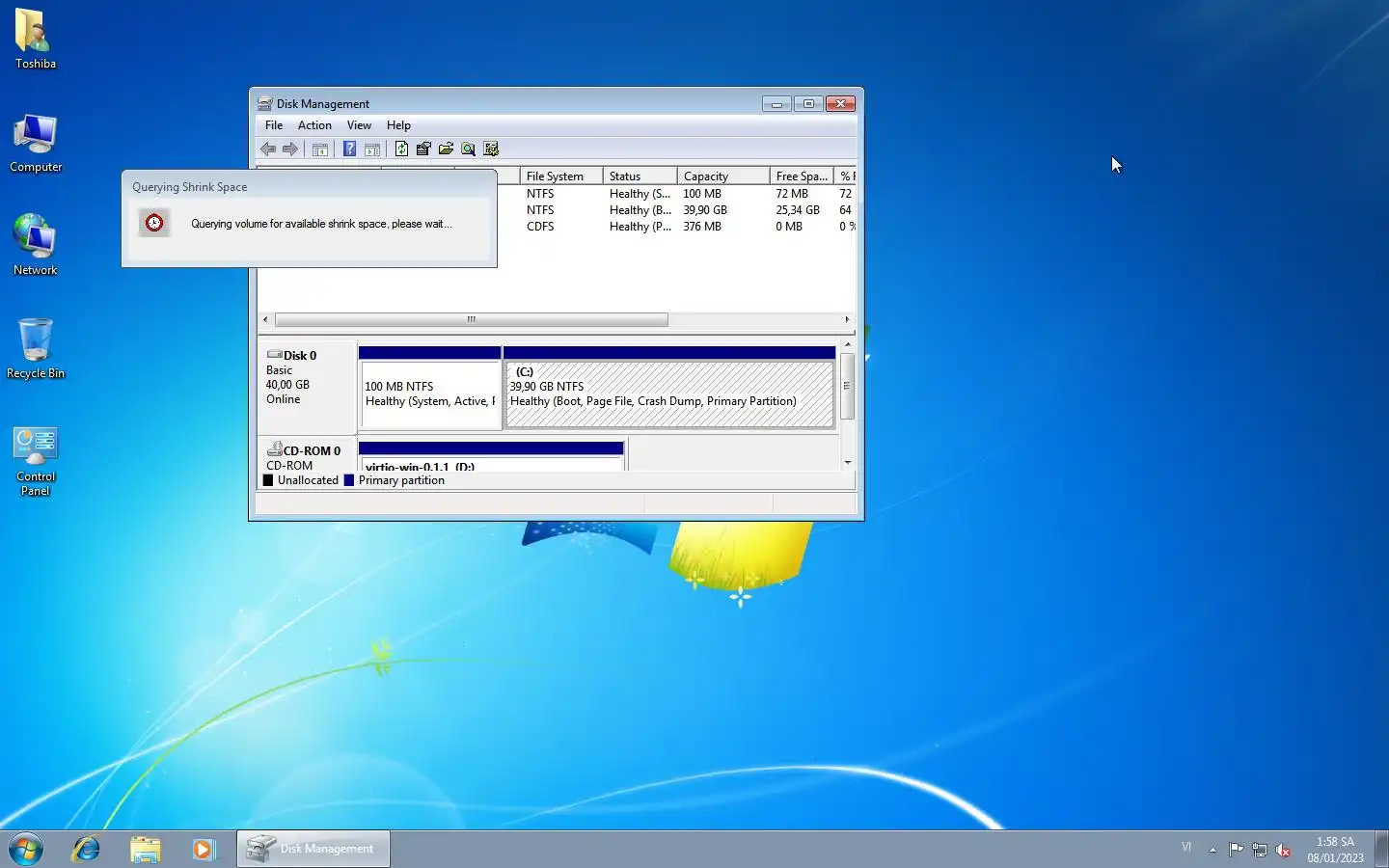Open the Properties toolbar icon
The height and width of the screenshot is (868, 1389).
coord(423,149)
